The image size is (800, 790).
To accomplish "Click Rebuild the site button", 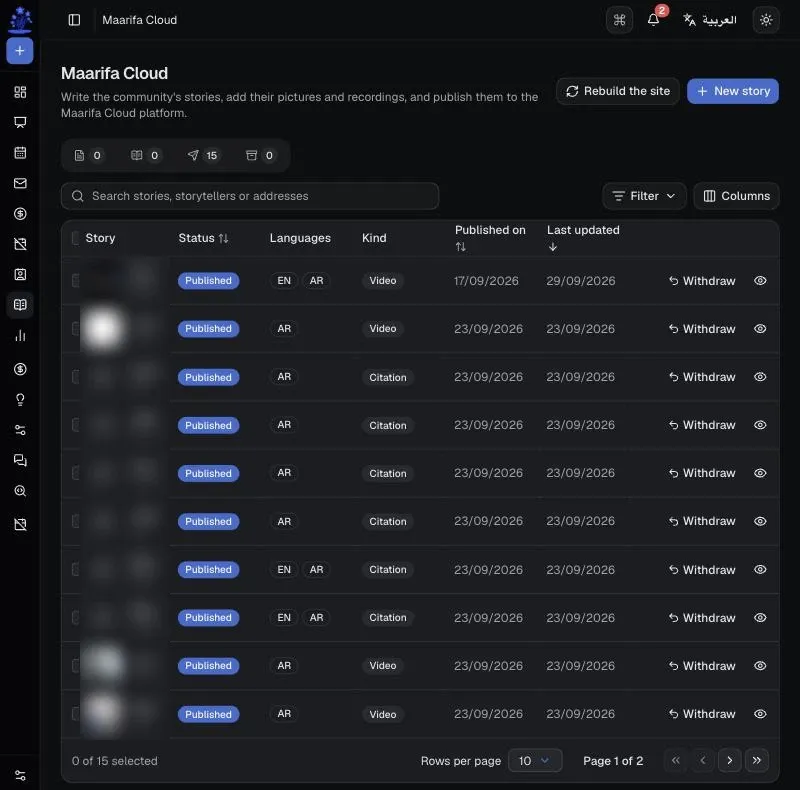I will click(x=618, y=91).
